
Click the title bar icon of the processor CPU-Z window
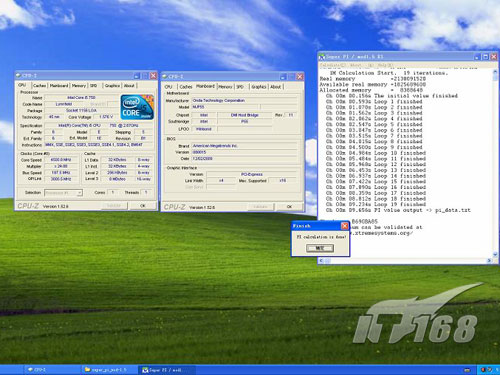tap(19, 76)
